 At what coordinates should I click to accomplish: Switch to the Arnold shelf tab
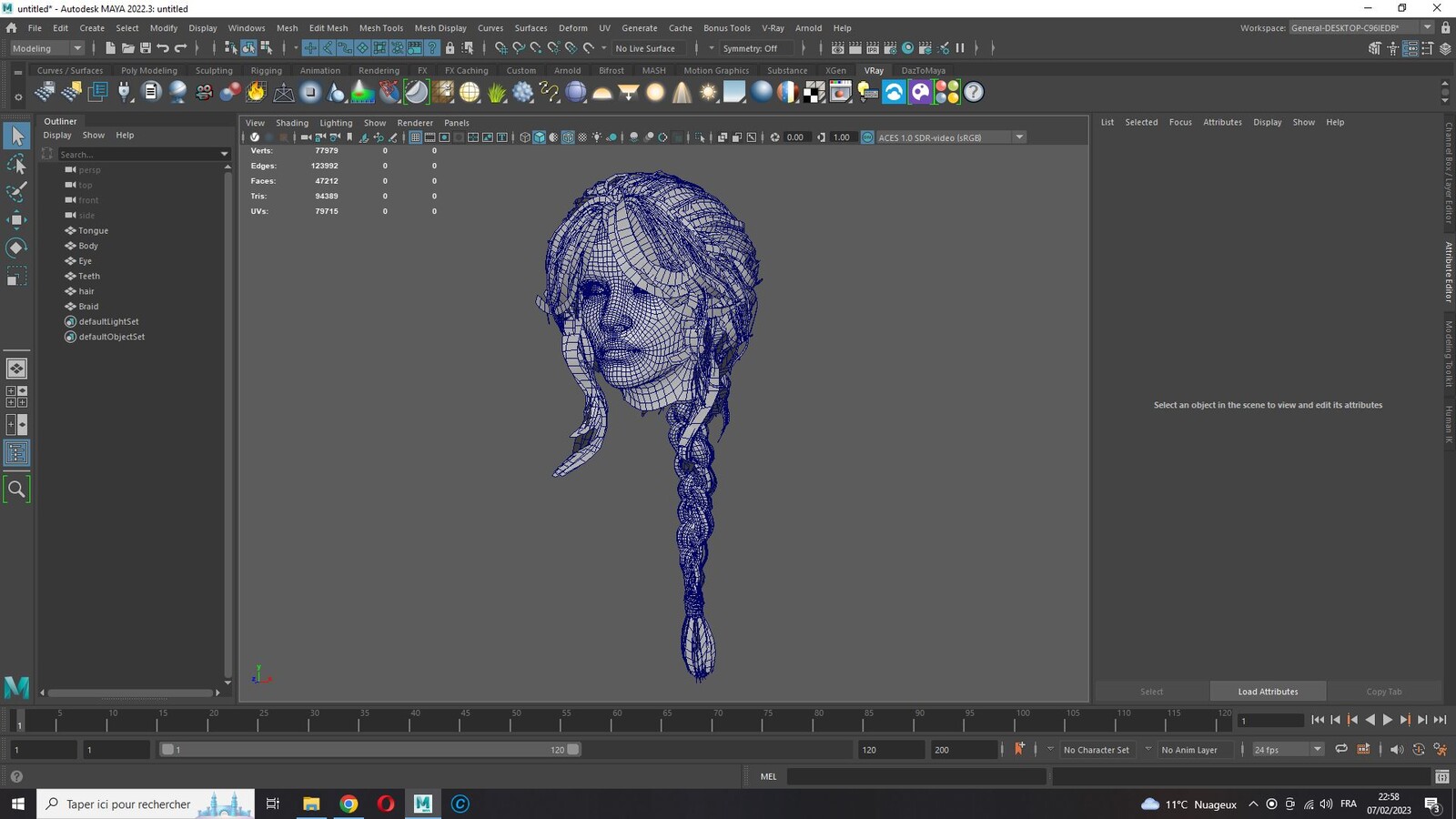[x=567, y=70]
